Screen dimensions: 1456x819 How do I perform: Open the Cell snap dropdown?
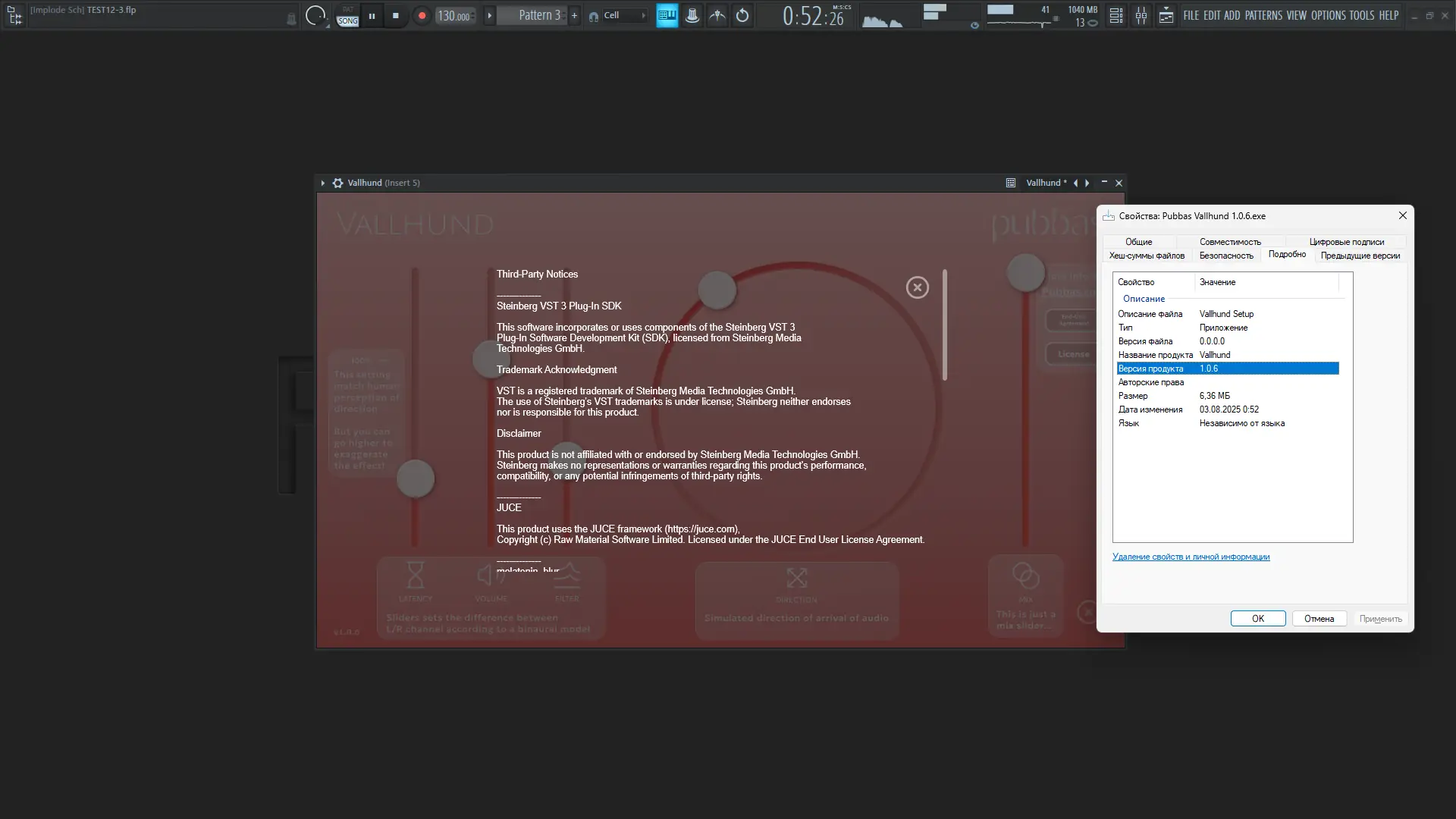[x=620, y=15]
